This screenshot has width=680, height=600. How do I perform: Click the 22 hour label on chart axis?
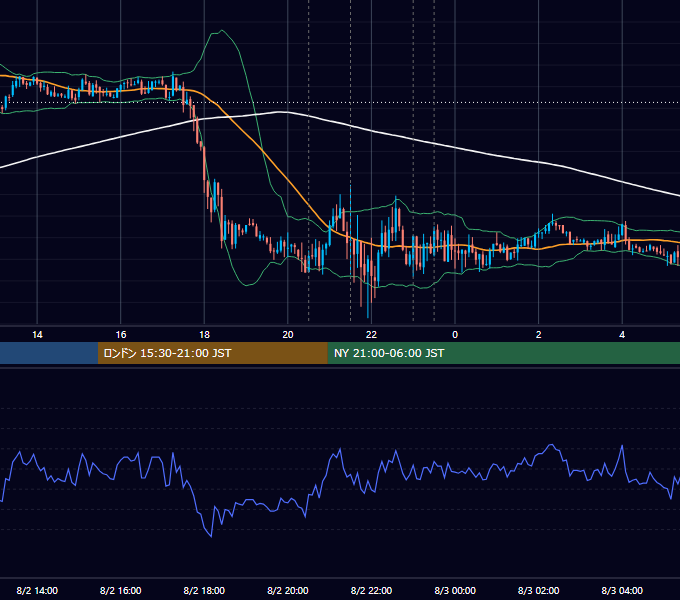[x=371, y=335]
